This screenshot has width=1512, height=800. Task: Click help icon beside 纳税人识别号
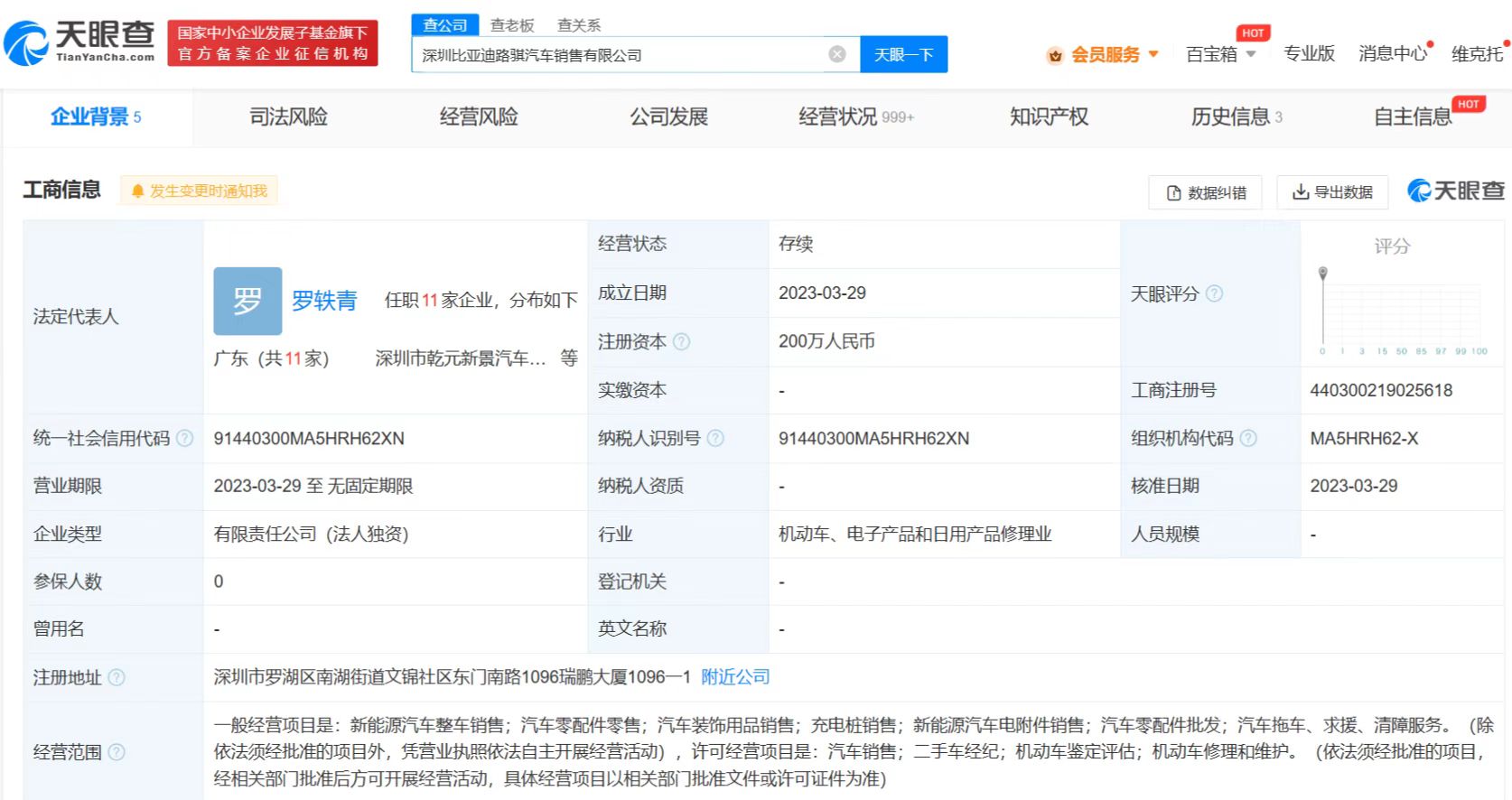(715, 438)
